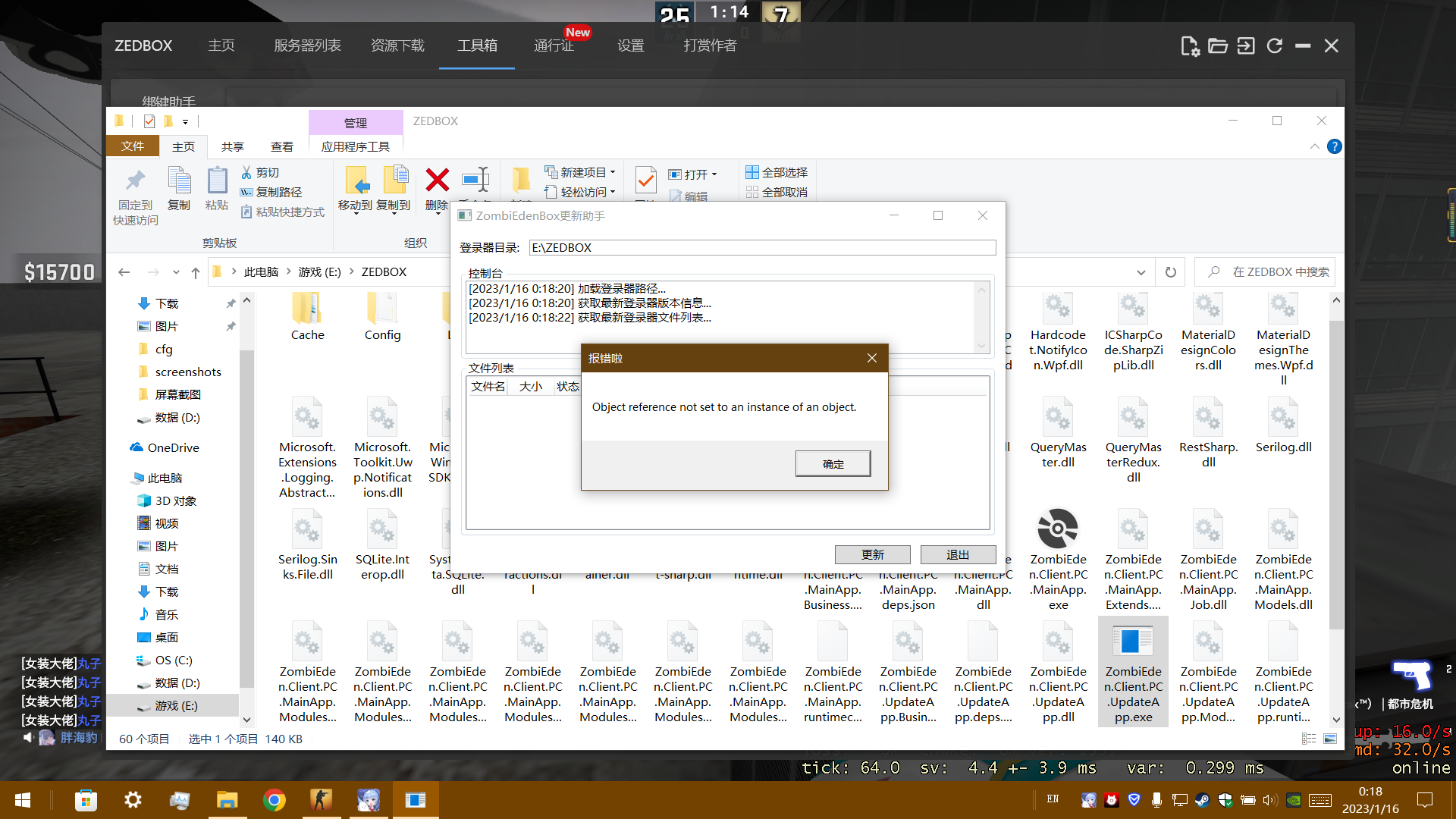Open 应用程序工具 ribbon tab
1456x819 pixels.
click(356, 146)
